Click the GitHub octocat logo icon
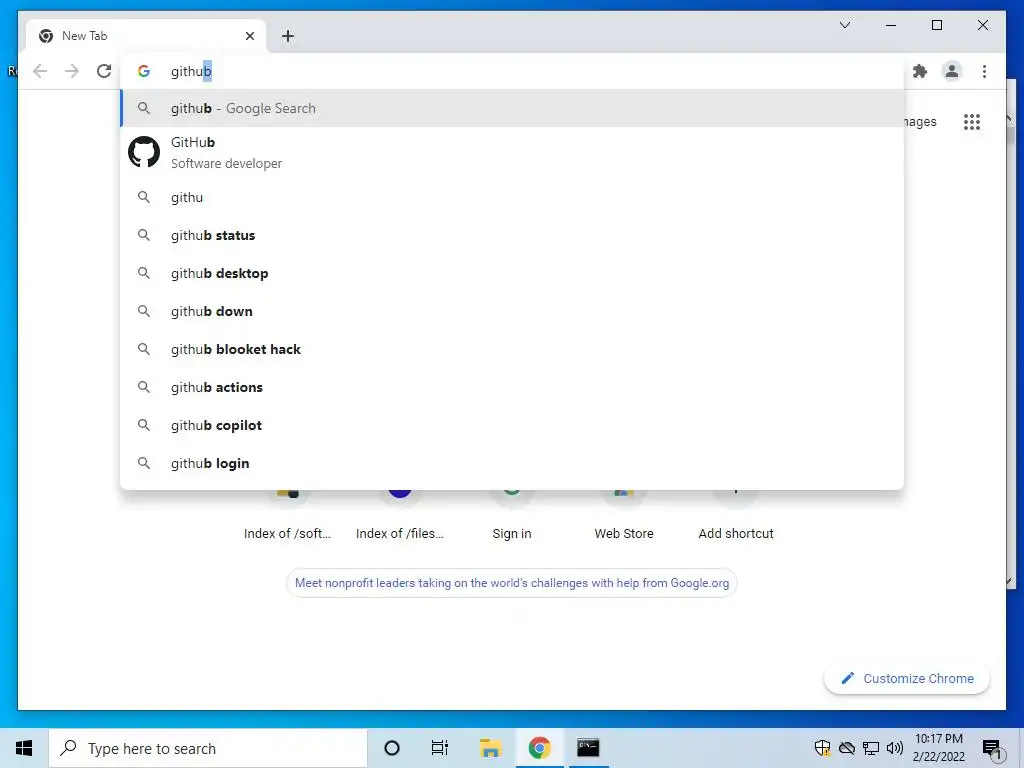Screen dimensions: 1024x768 [x=144, y=152]
